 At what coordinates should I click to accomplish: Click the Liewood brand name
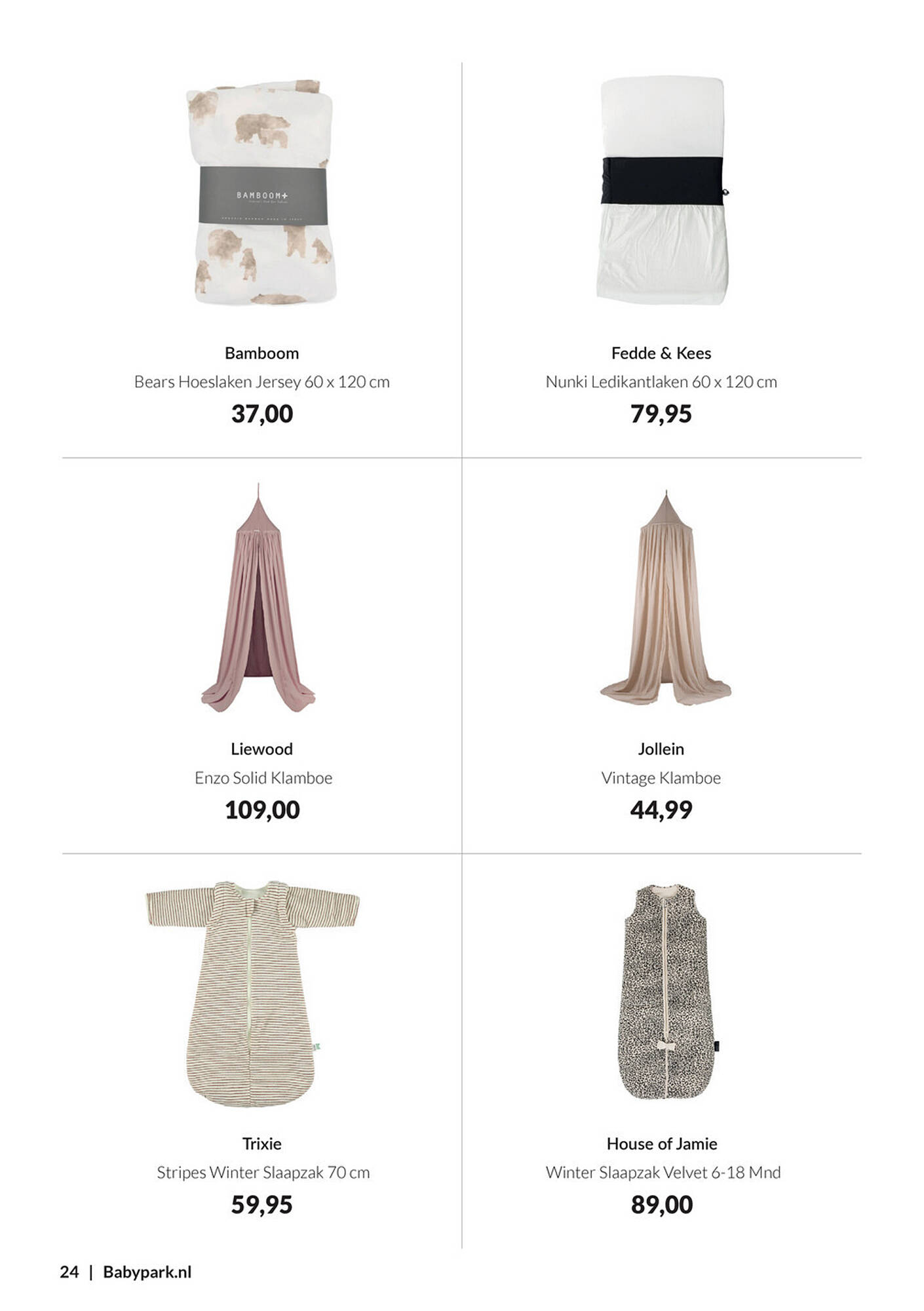pyautogui.click(x=261, y=749)
